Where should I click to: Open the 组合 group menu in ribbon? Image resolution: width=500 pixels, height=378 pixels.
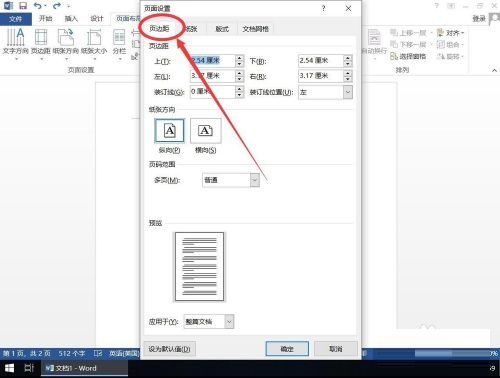[451, 44]
